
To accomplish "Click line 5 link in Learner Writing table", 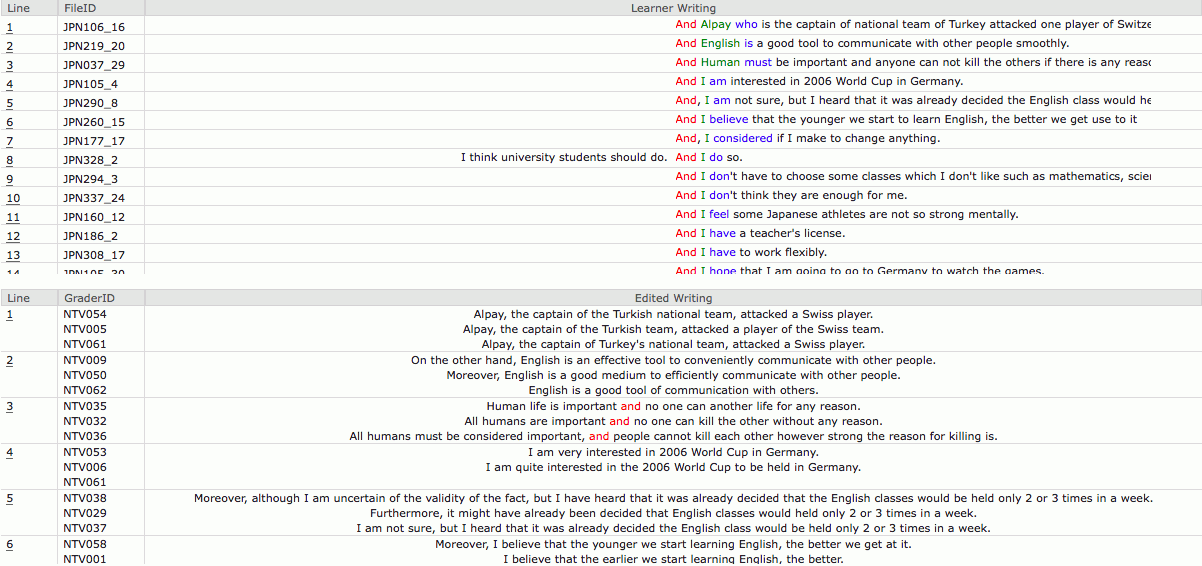I will pos(10,102).
